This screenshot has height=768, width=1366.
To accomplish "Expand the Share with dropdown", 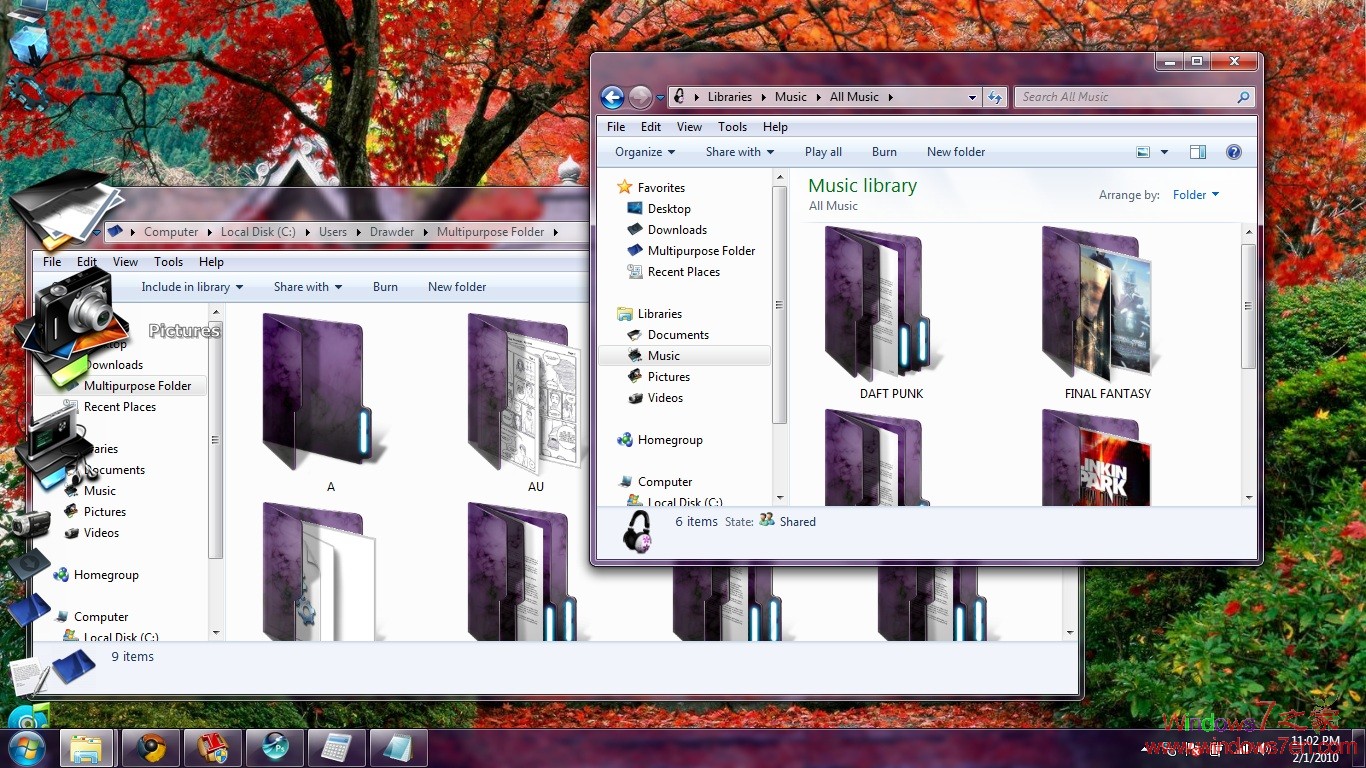I will 739,151.
